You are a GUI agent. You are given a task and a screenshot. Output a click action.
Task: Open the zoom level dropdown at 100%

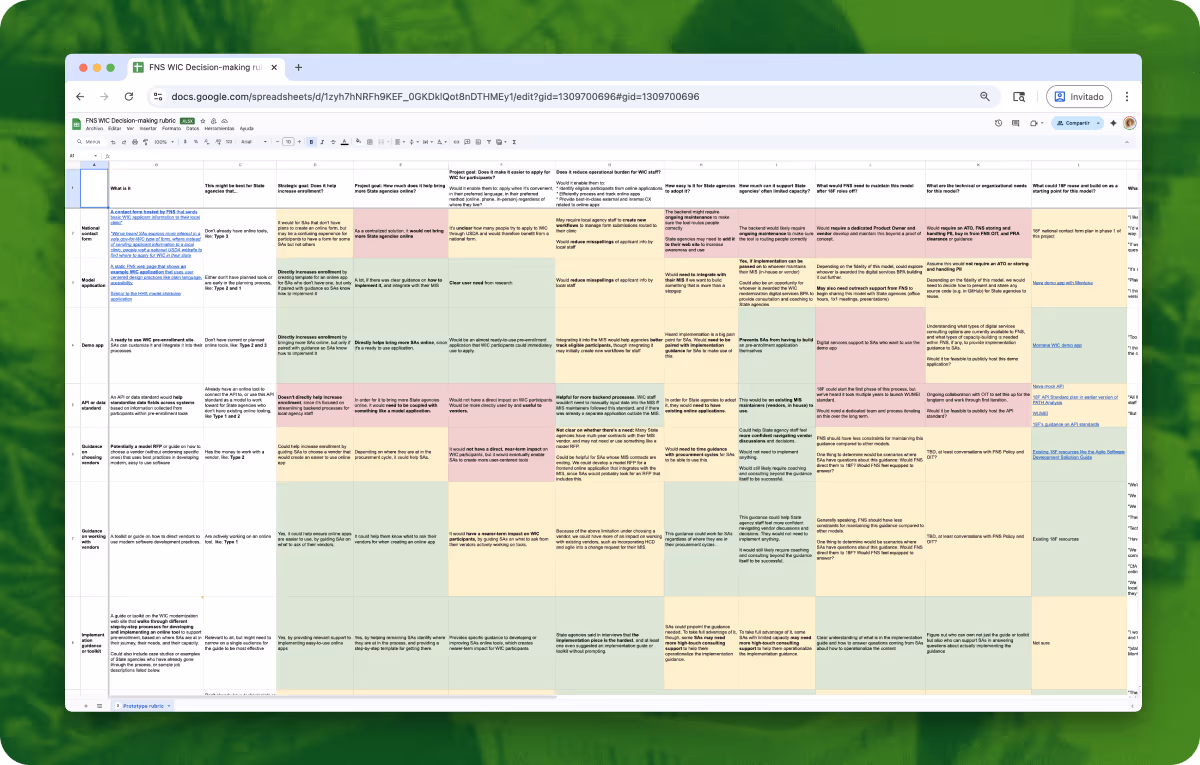[161, 141]
